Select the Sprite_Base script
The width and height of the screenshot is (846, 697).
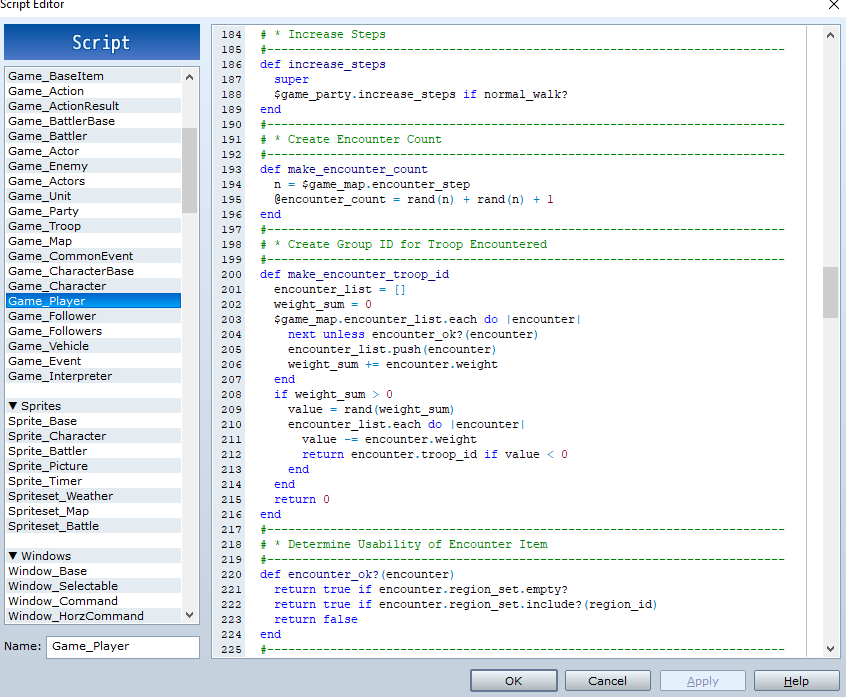coord(94,421)
